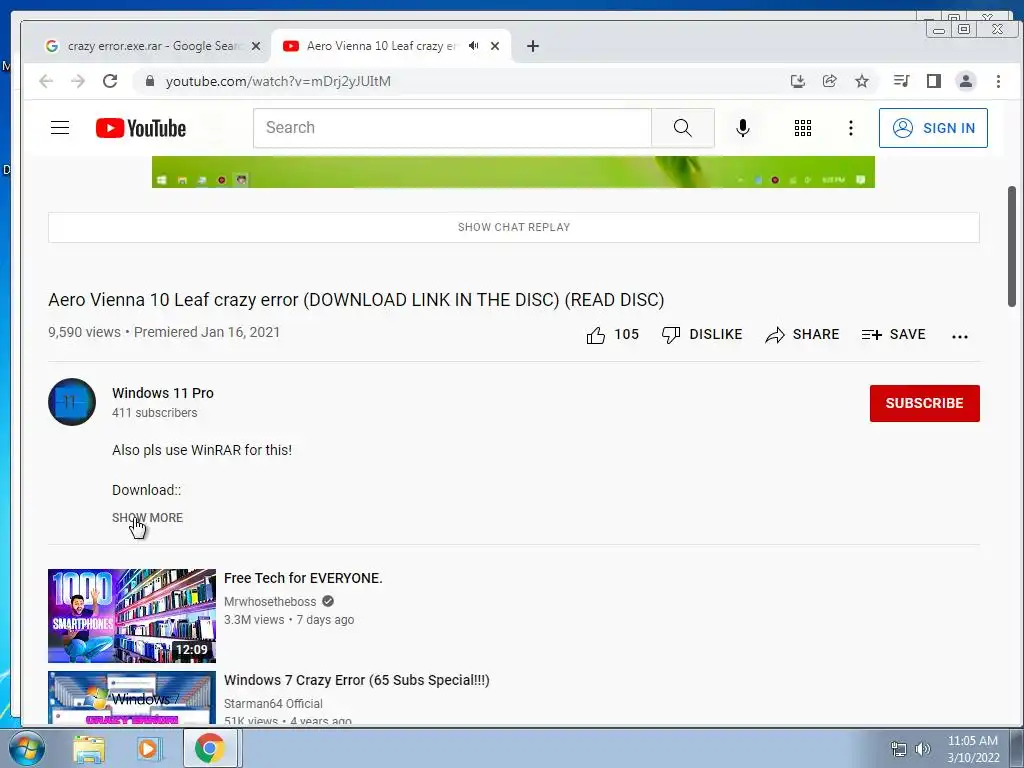
Task: Open the Free Tech for EVERYONE thumbnail
Action: pos(132,615)
